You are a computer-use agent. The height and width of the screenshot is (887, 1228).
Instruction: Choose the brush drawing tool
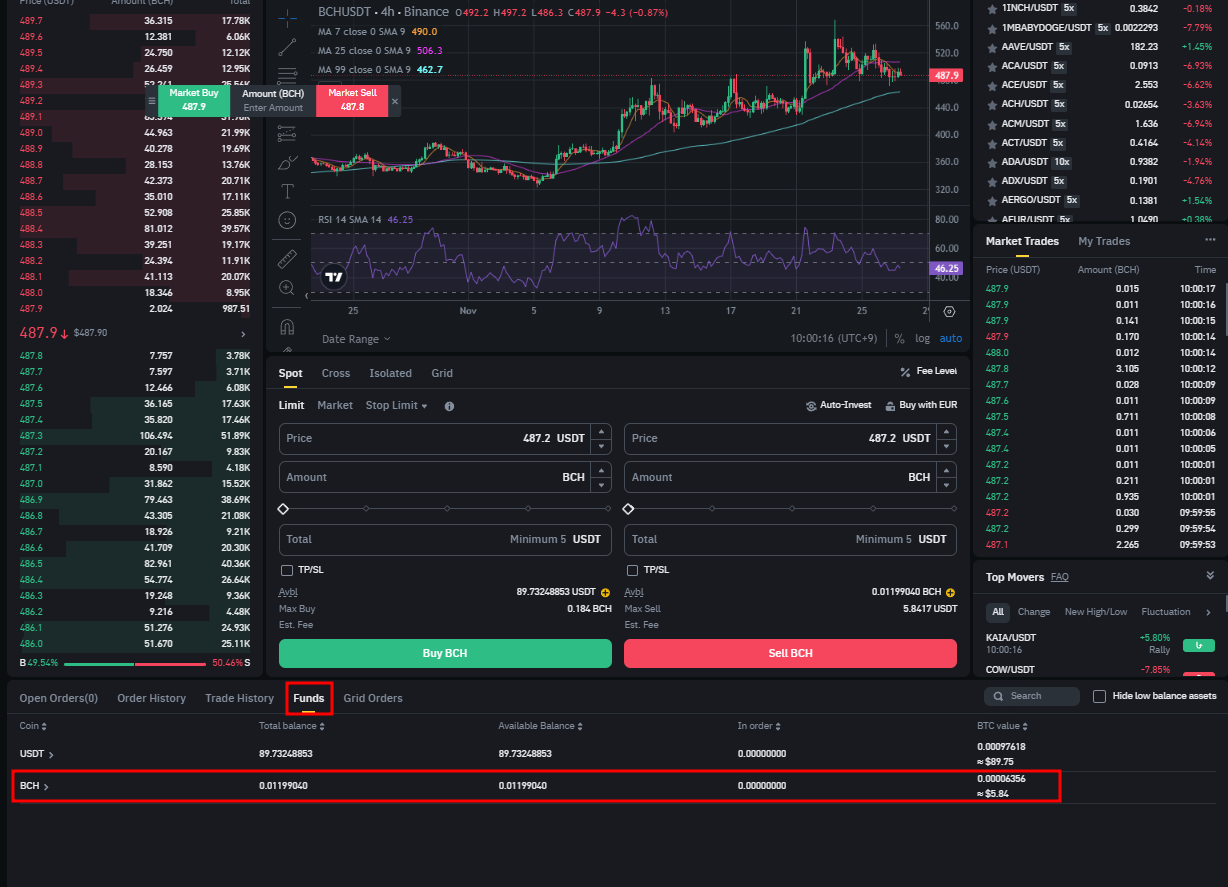tap(287, 162)
